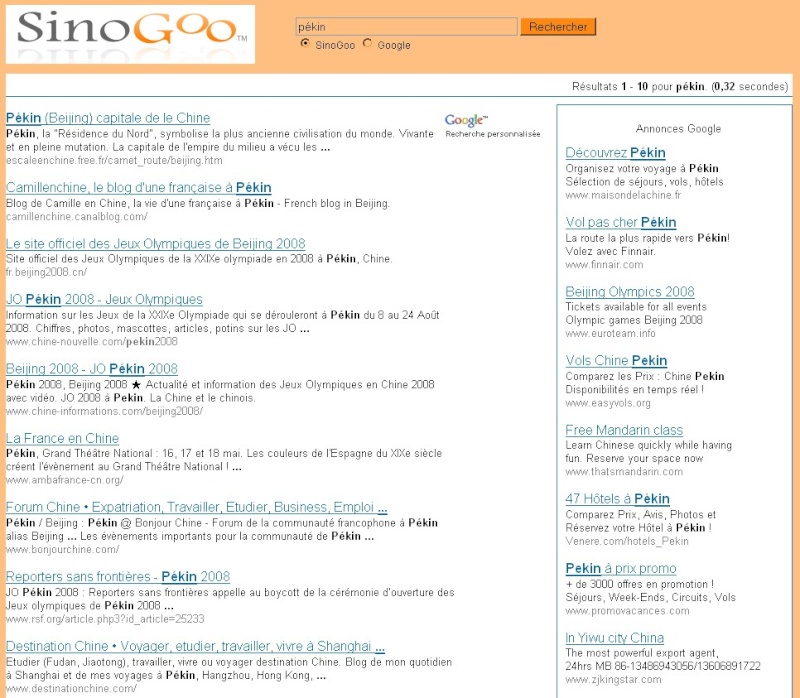Open the Vols Chine Pekin ad
Image resolution: width=800 pixels, height=698 pixels.
tap(616, 360)
